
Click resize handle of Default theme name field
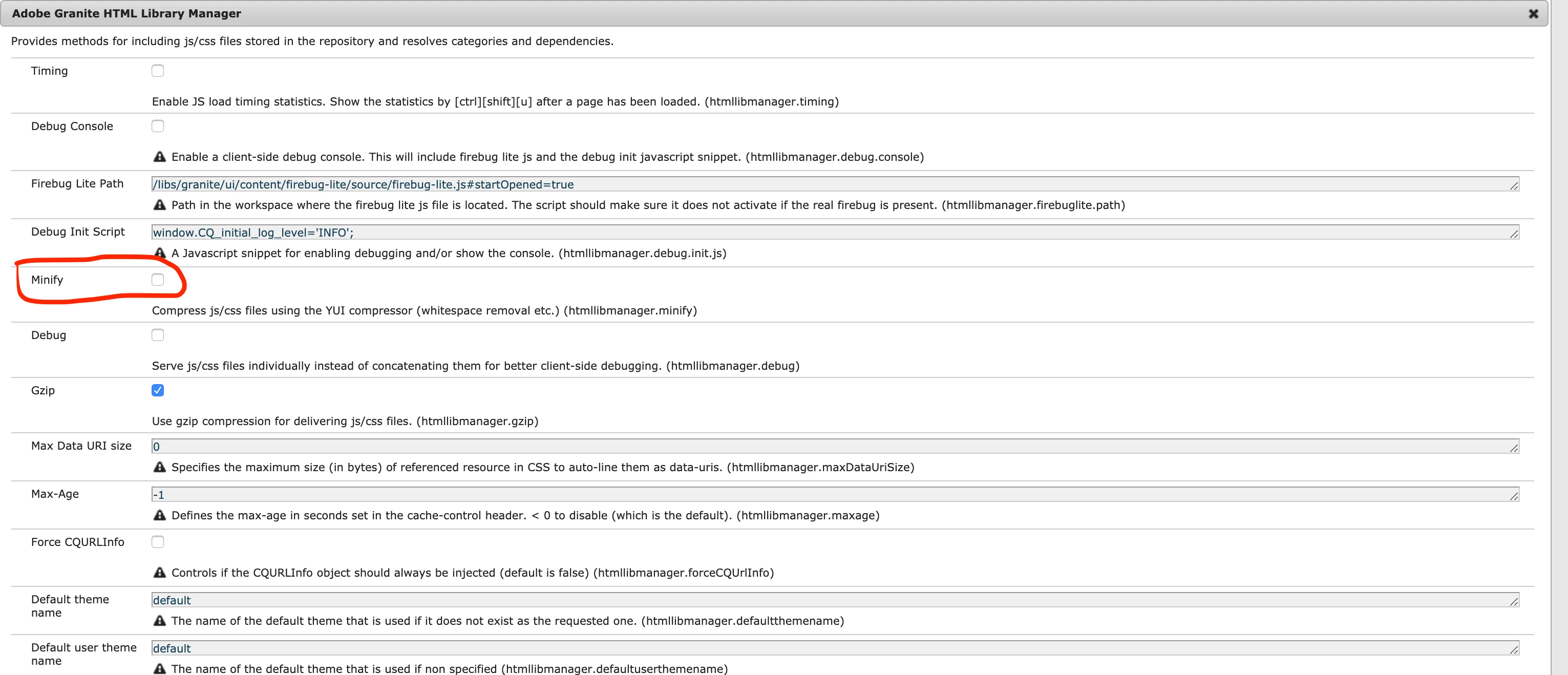[1514, 602]
